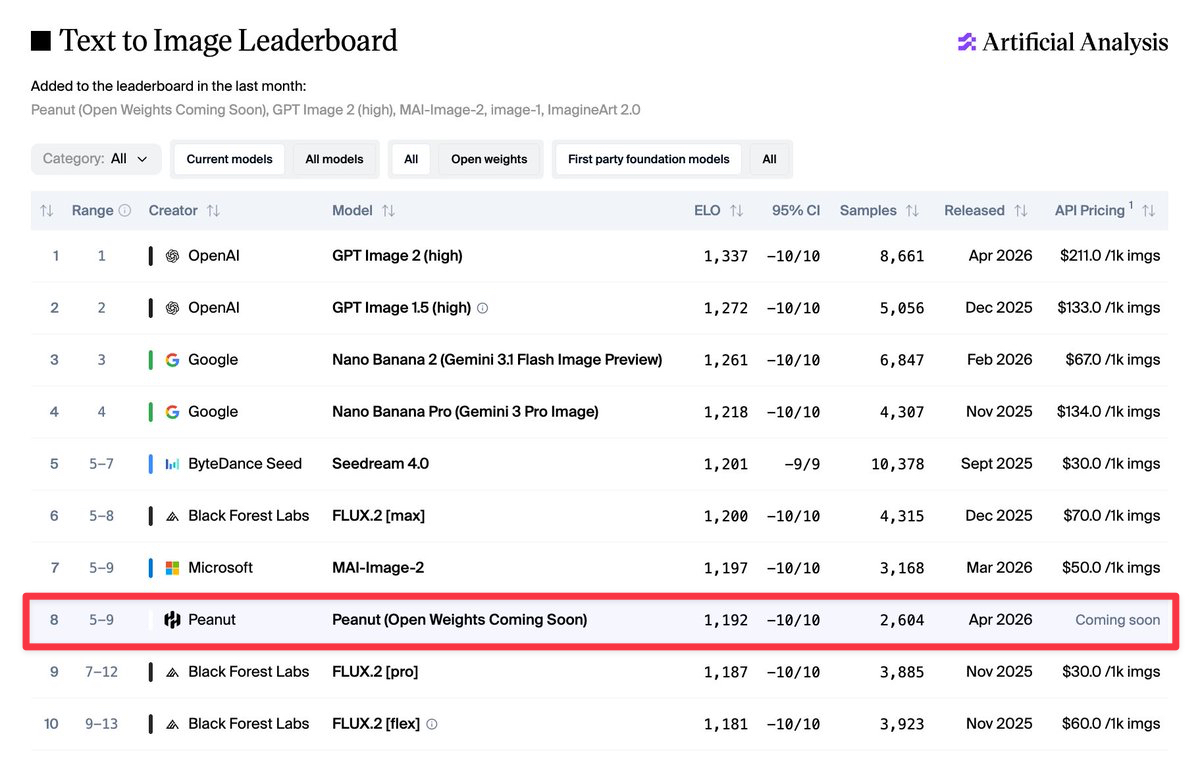The height and width of the screenshot is (759, 1200).
Task: Select the Current models filter
Action: (x=229, y=159)
